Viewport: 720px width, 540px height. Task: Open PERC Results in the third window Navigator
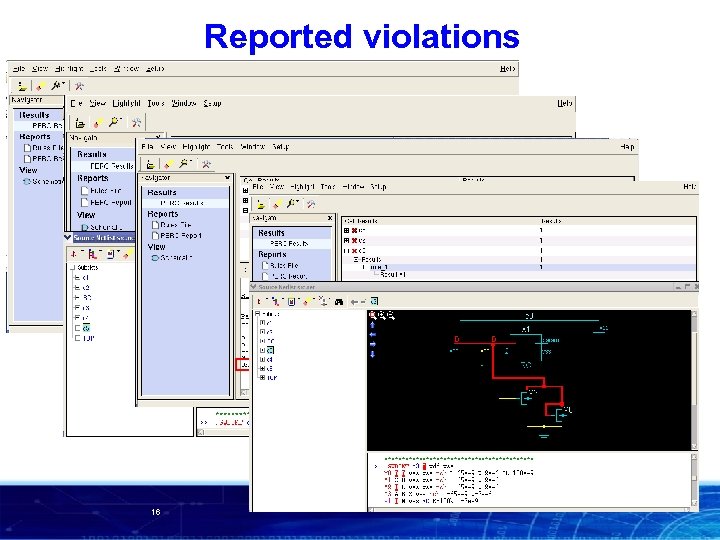182,203
